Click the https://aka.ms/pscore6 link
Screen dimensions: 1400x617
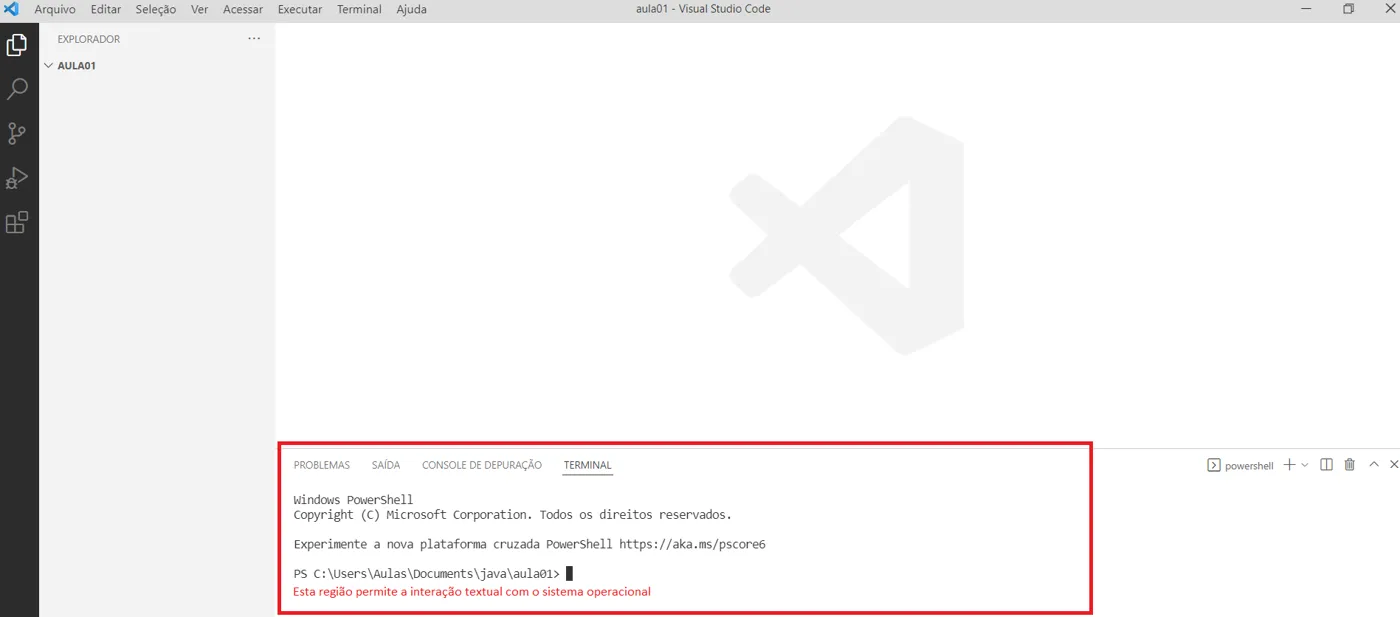(x=692, y=544)
